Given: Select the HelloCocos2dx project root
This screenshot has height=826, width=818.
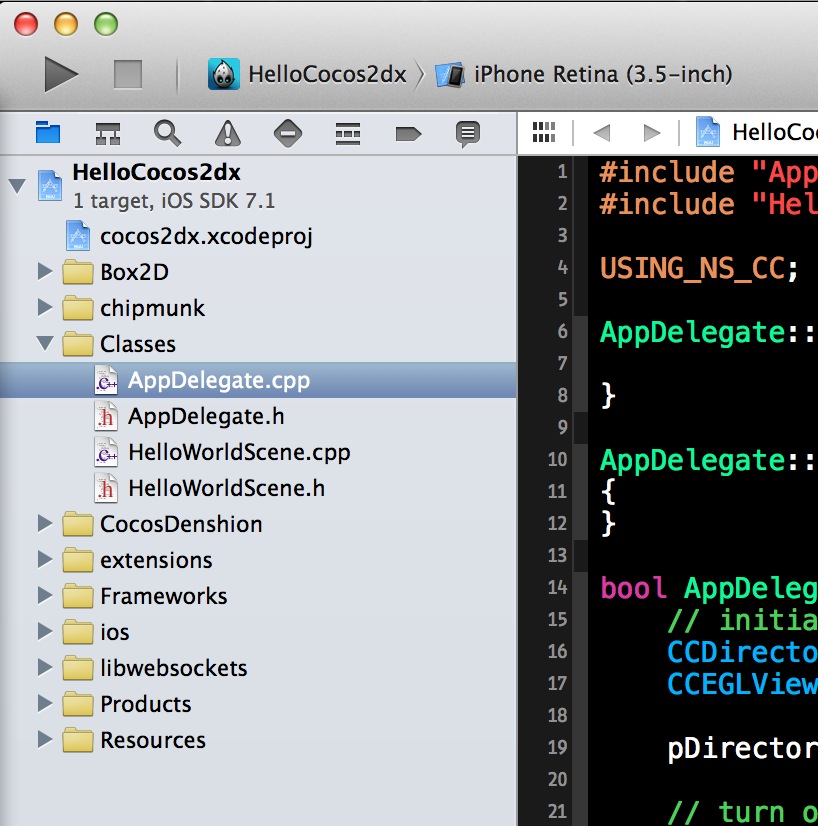Looking at the screenshot, I should point(258,185).
